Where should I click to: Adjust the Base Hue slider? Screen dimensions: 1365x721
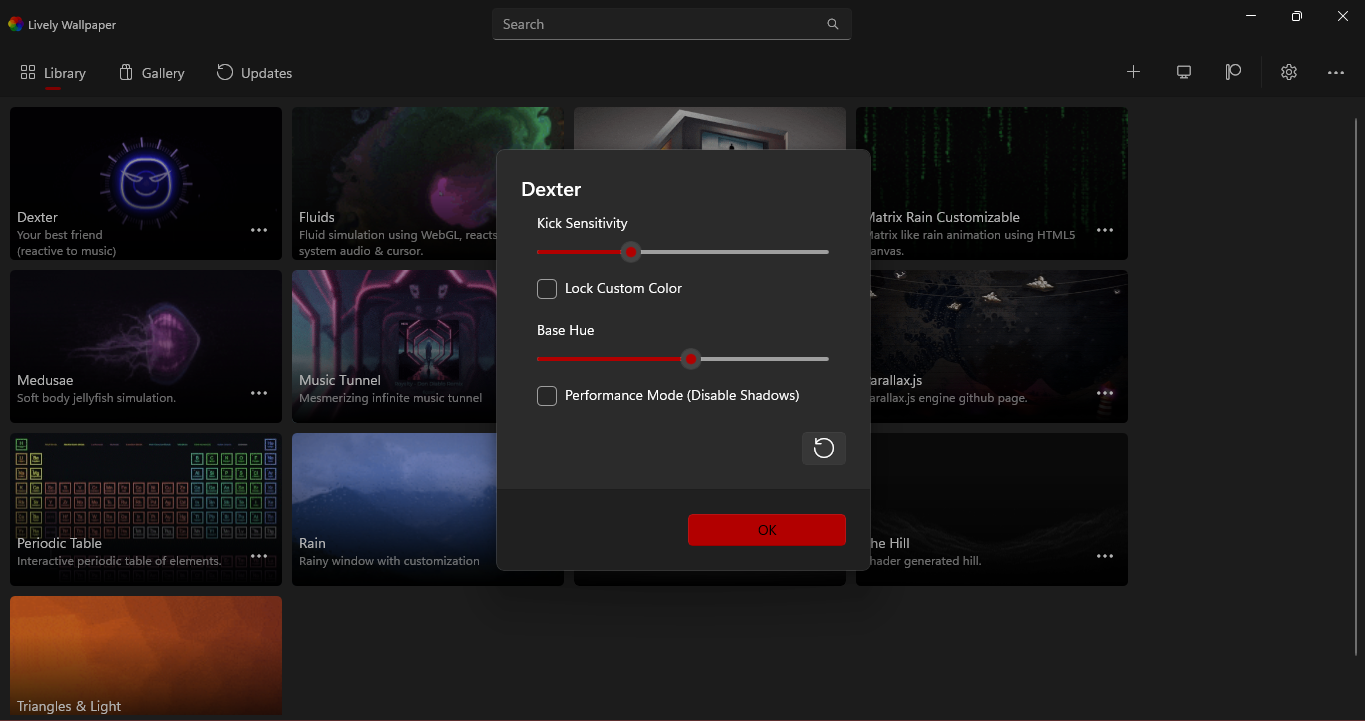pos(683,359)
